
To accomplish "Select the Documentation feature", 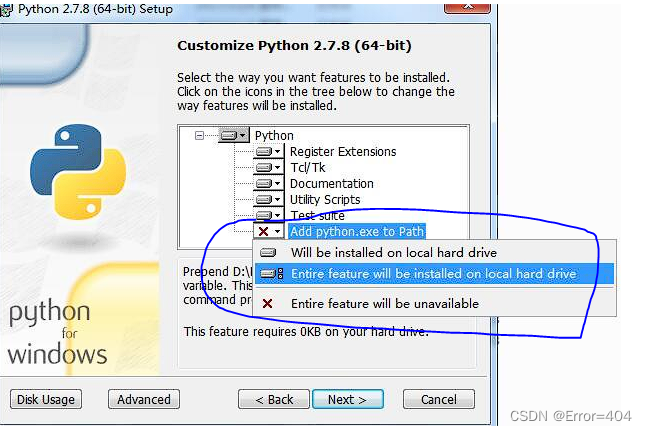I will (332, 184).
